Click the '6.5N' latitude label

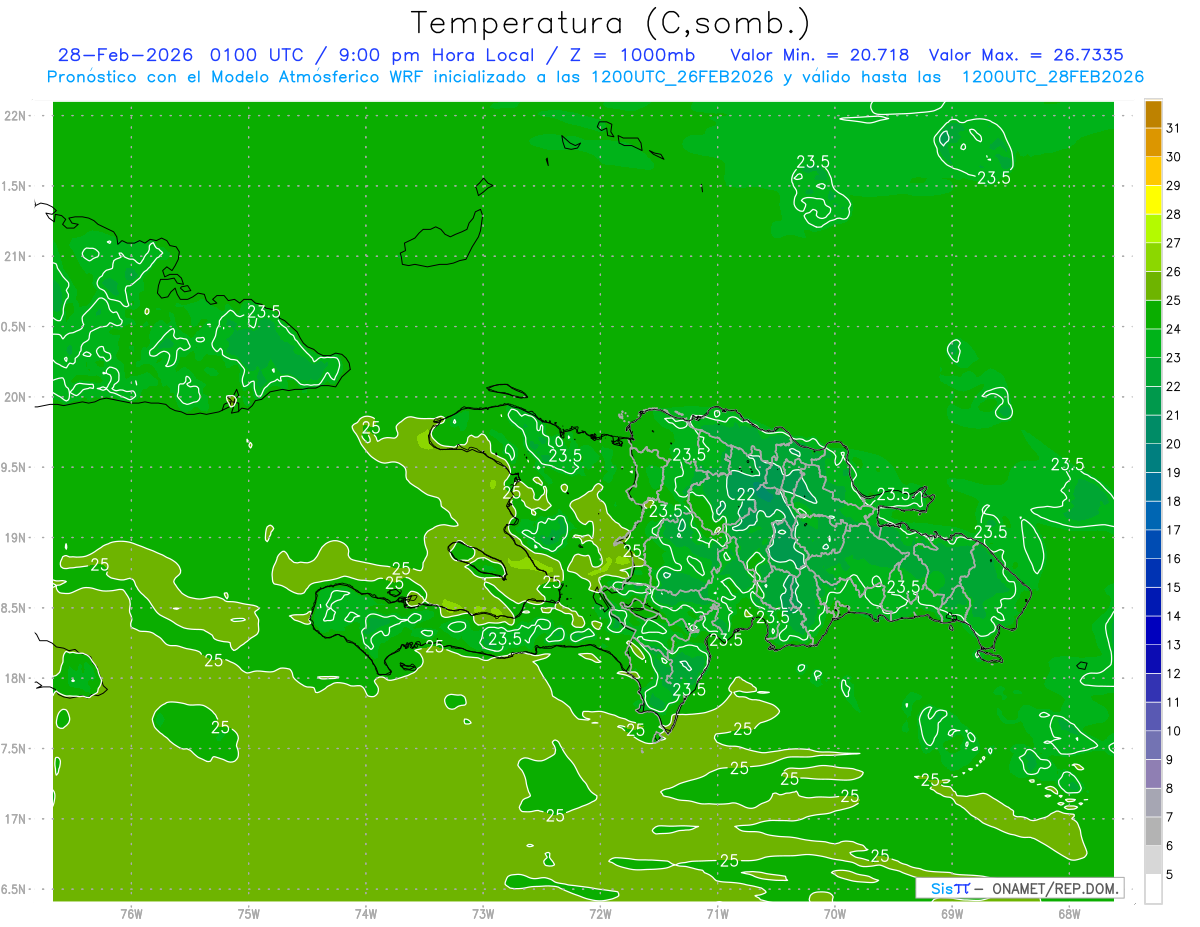(15, 889)
